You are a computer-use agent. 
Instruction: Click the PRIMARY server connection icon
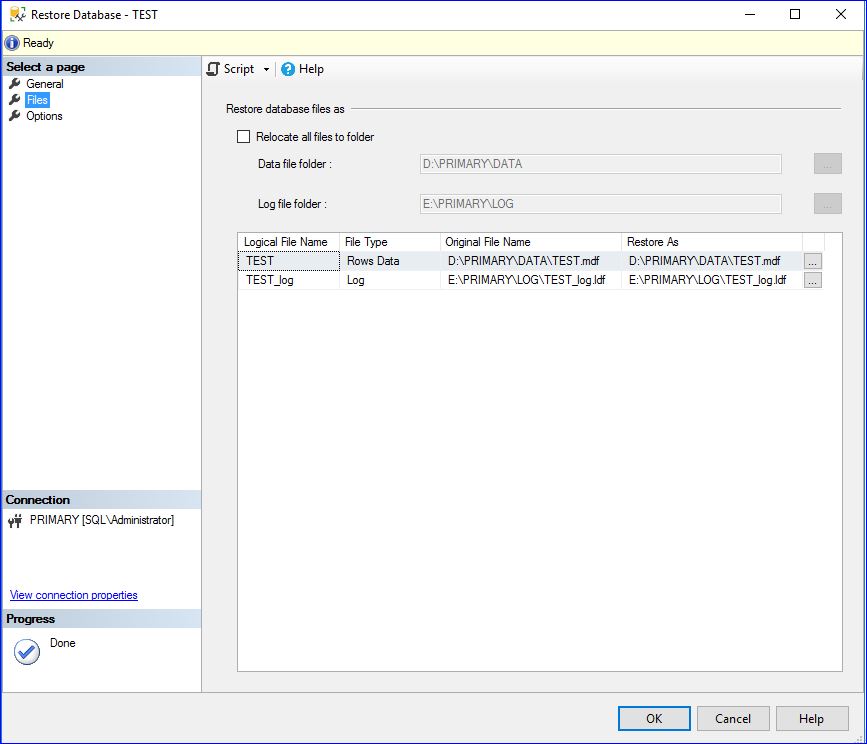15,521
